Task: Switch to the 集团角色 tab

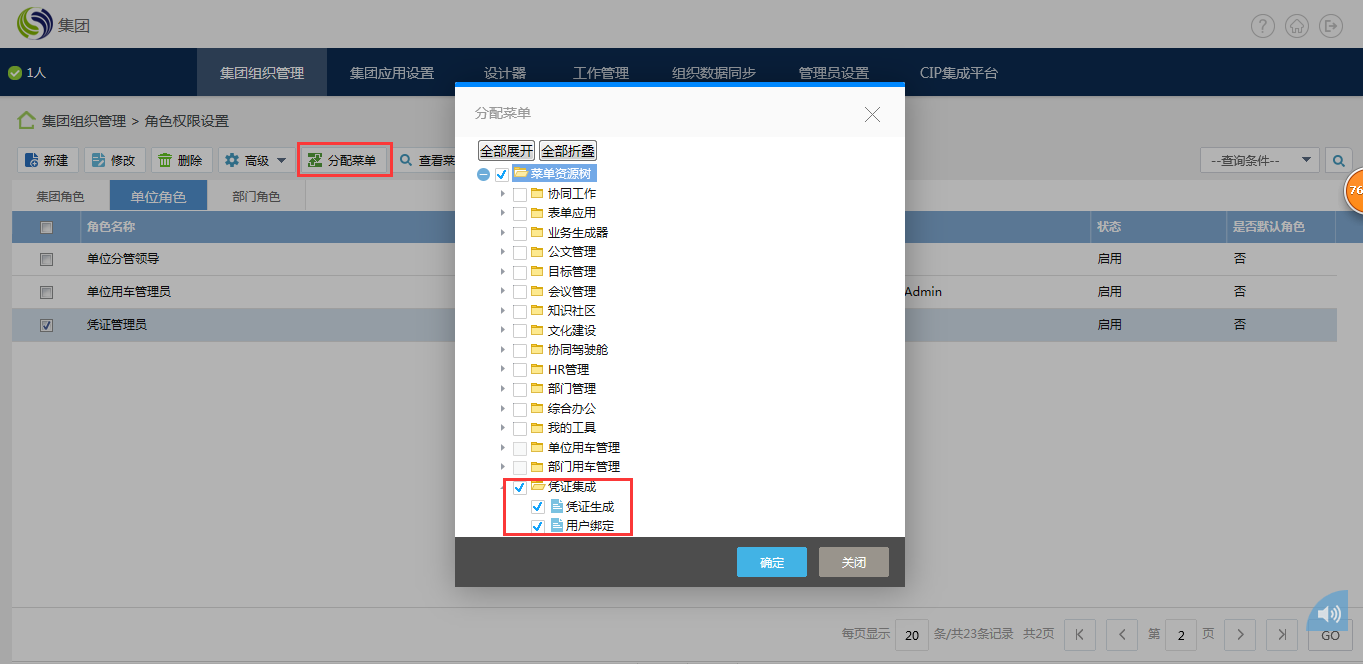Action: point(61,196)
